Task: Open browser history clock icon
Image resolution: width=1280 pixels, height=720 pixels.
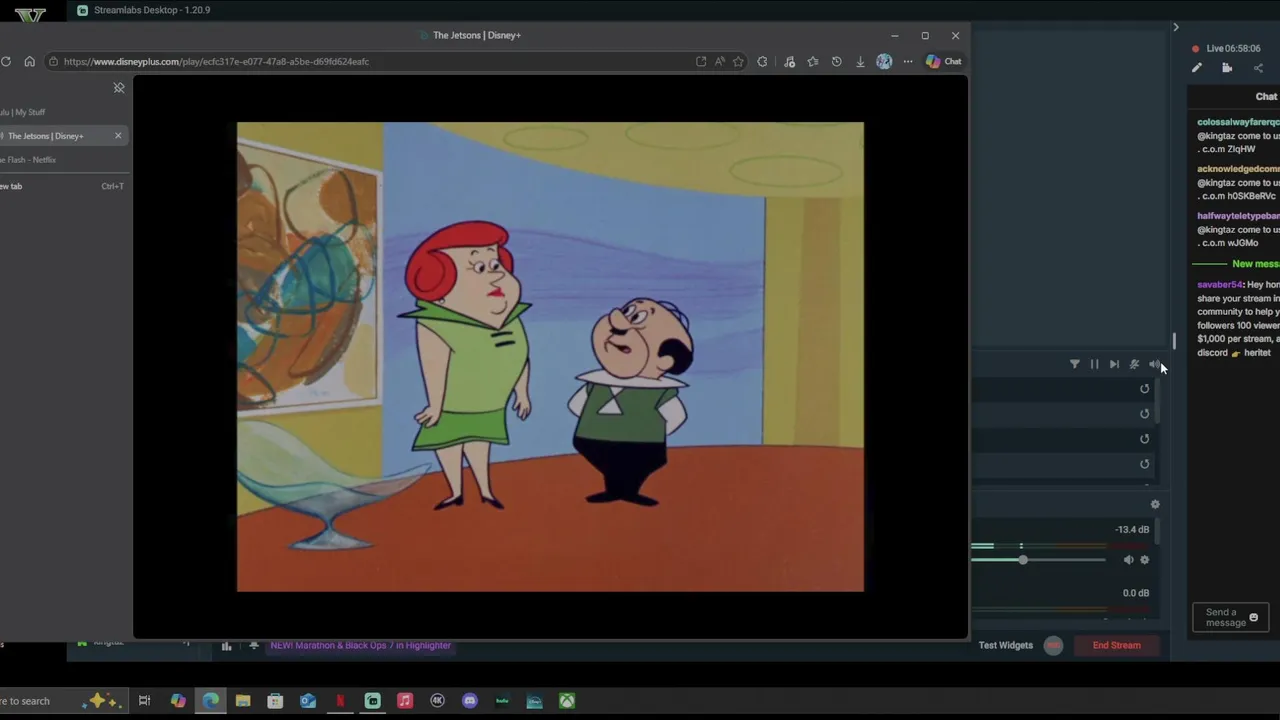Action: tap(836, 61)
